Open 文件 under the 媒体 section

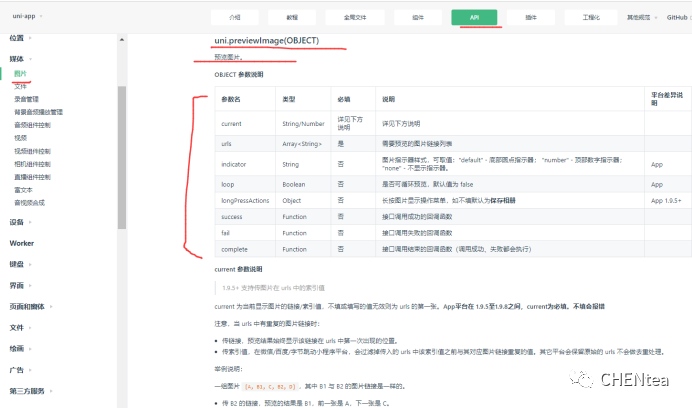20,86
